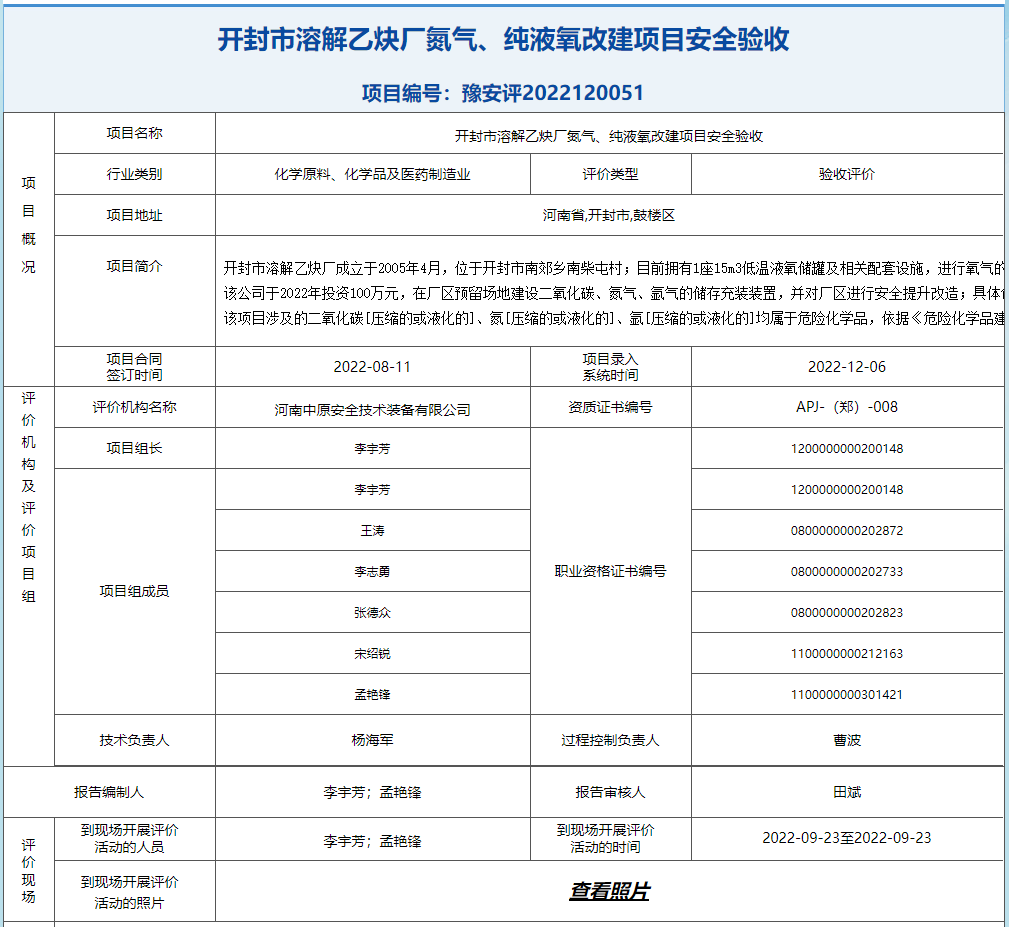
Task: Select technical lead 杨海军
Action: [x=373, y=740]
